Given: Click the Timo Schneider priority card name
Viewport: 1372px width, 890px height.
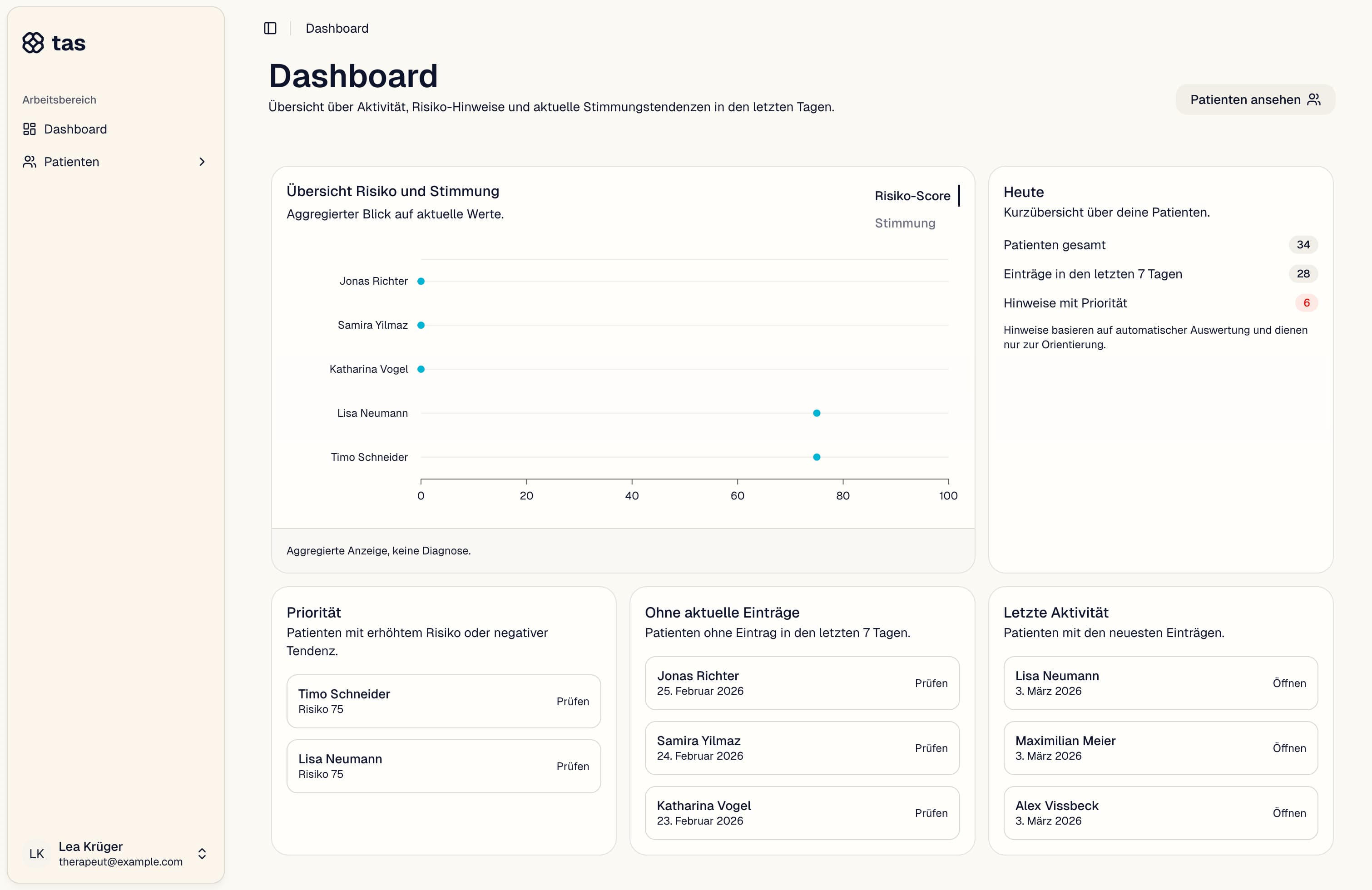Looking at the screenshot, I should (x=344, y=694).
